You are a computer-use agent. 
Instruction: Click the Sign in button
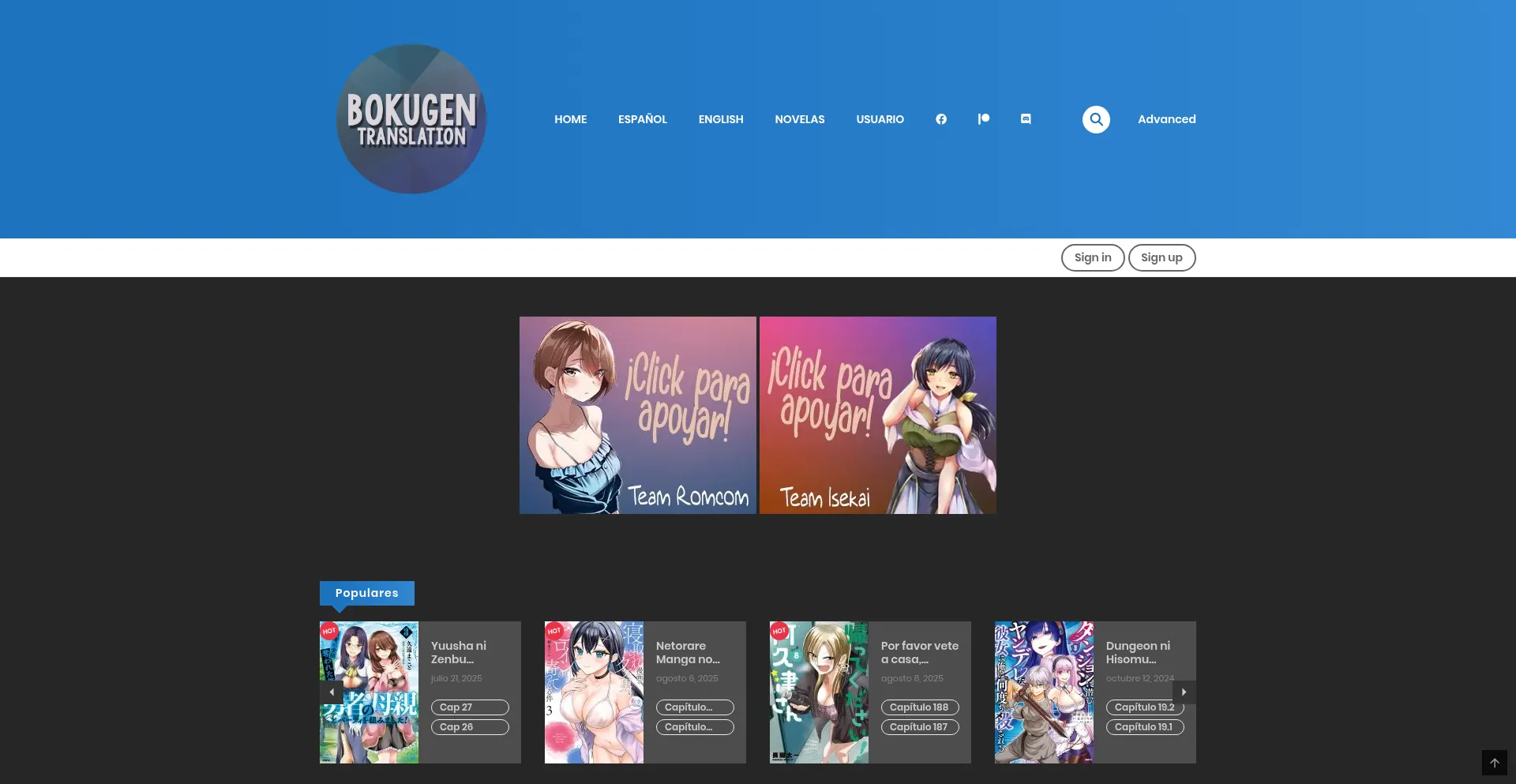(x=1093, y=257)
